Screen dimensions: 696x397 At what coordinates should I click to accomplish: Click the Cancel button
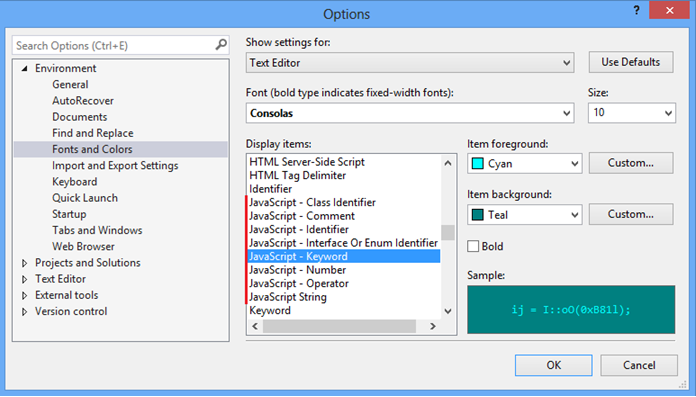639,365
